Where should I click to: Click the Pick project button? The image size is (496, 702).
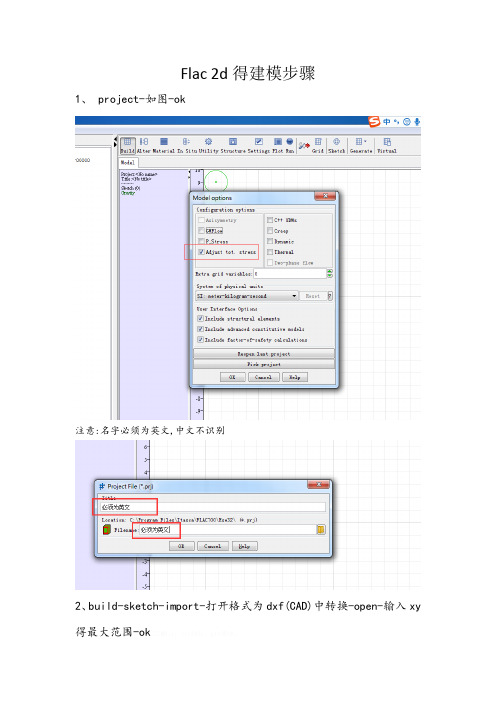pos(264,364)
